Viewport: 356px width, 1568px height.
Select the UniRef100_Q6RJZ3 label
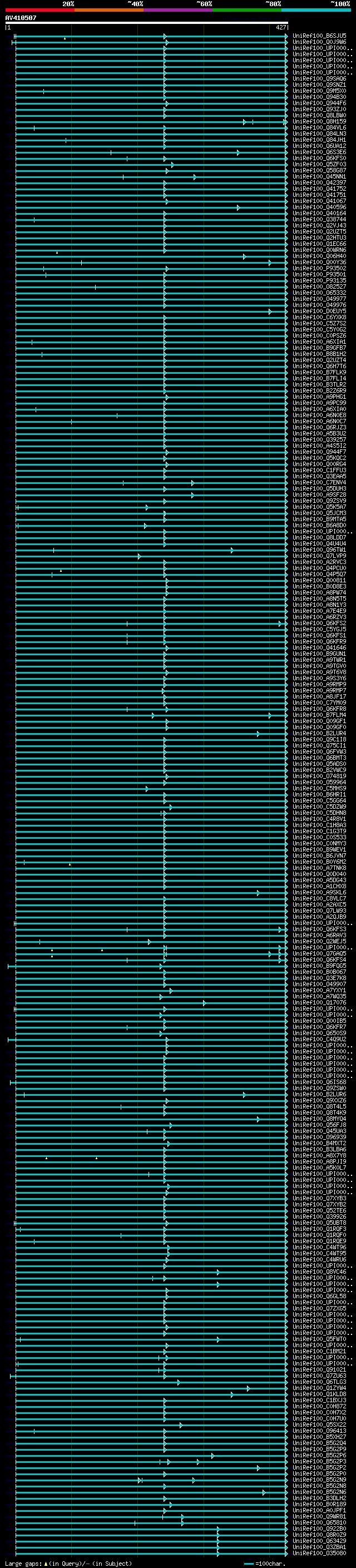(x=319, y=427)
